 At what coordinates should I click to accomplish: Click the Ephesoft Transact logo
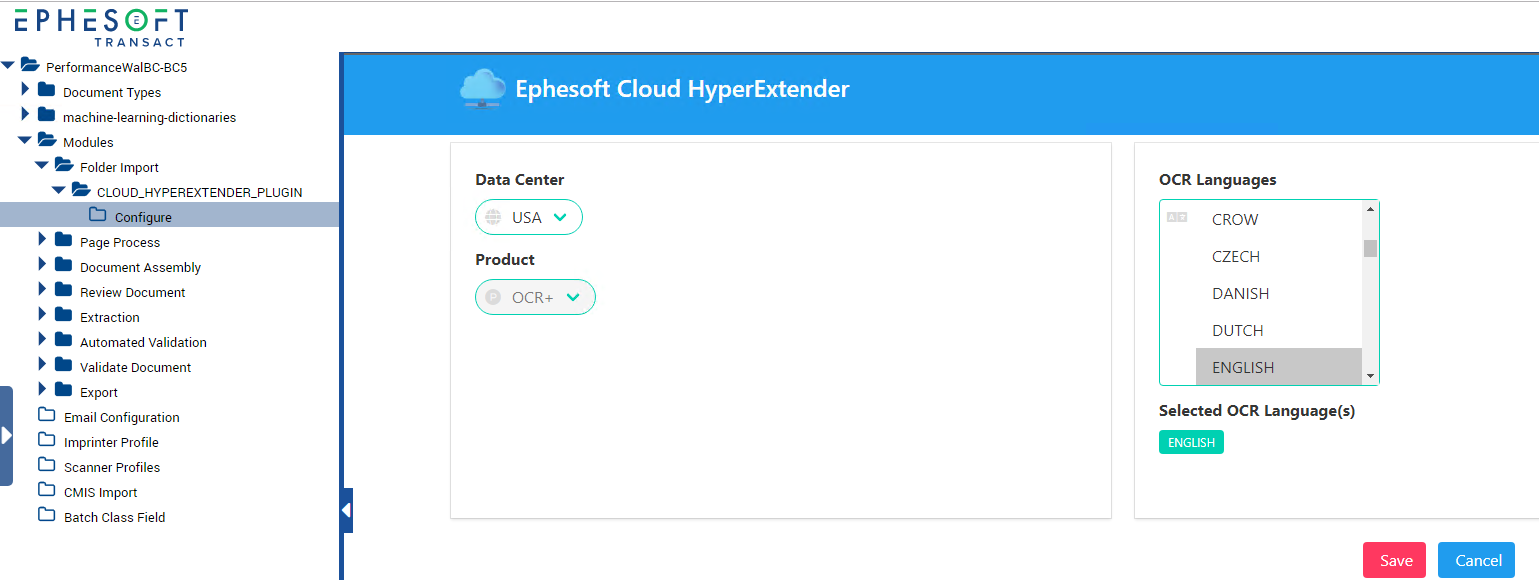[101, 27]
